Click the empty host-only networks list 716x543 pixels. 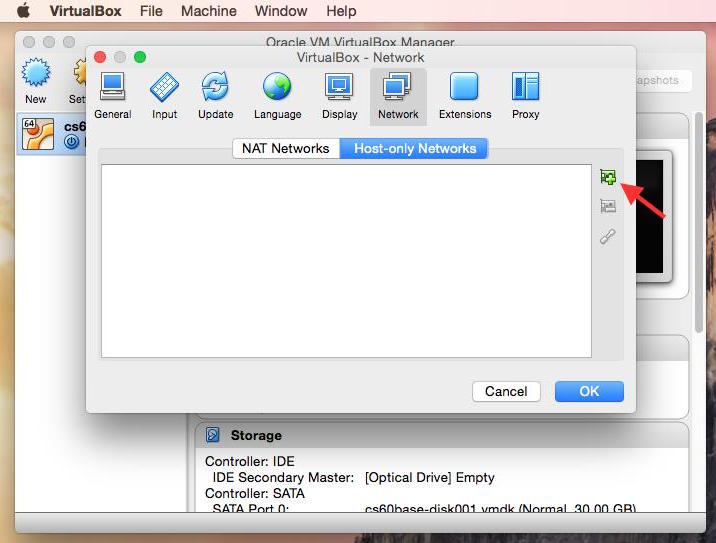click(345, 260)
